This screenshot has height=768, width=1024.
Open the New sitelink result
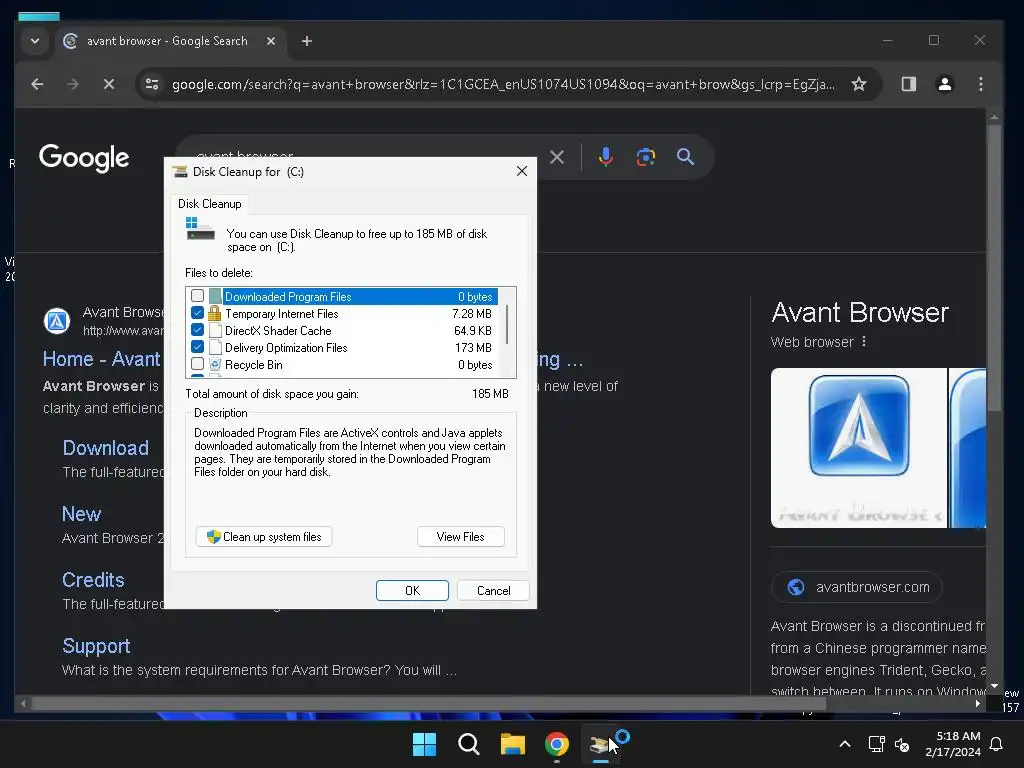81,514
